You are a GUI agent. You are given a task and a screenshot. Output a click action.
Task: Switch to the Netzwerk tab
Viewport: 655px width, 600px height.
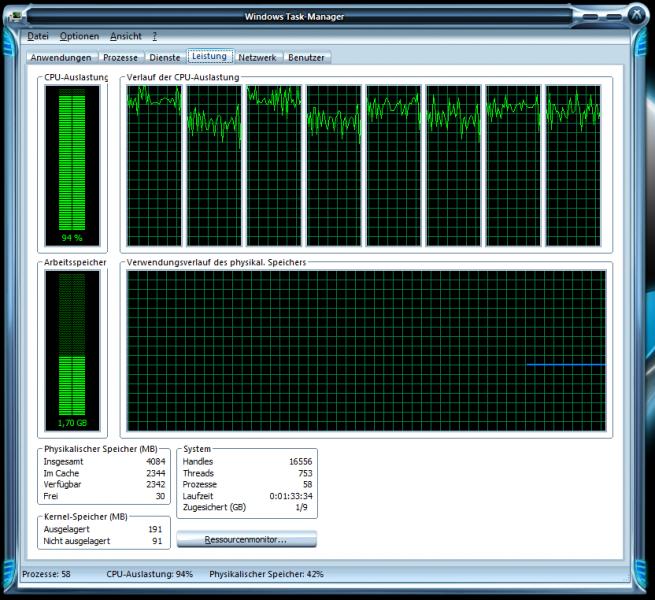tap(257, 58)
